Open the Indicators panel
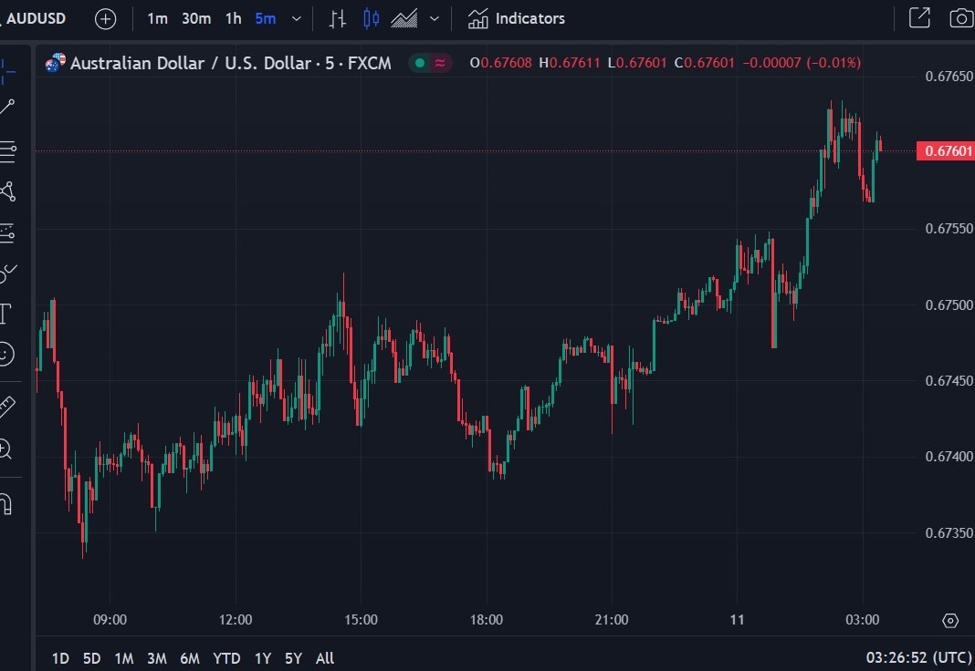 point(516,18)
